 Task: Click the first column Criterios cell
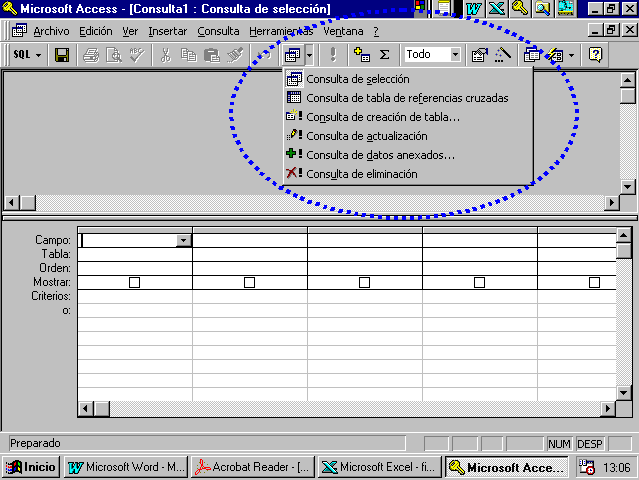tap(135, 296)
